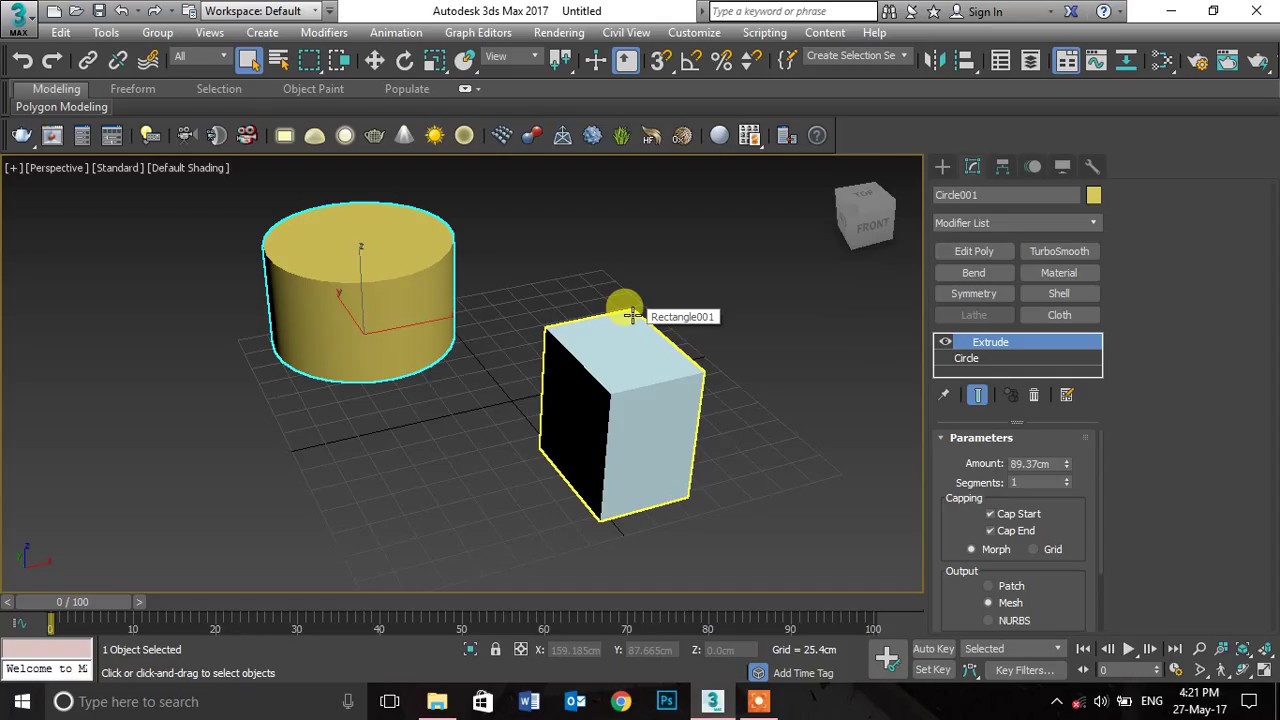1280x720 pixels.
Task: Switch to the Freeform ribbon tab
Action: [133, 89]
